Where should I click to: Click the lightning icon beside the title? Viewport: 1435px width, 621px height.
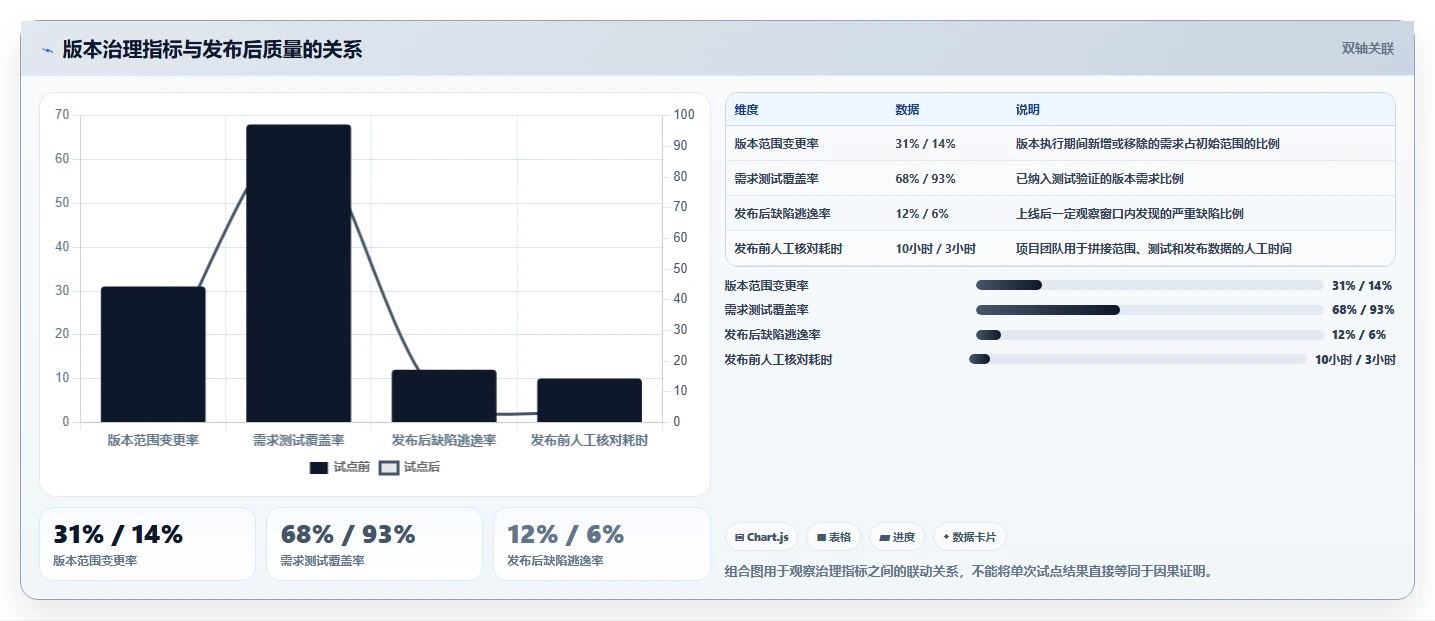[47, 50]
